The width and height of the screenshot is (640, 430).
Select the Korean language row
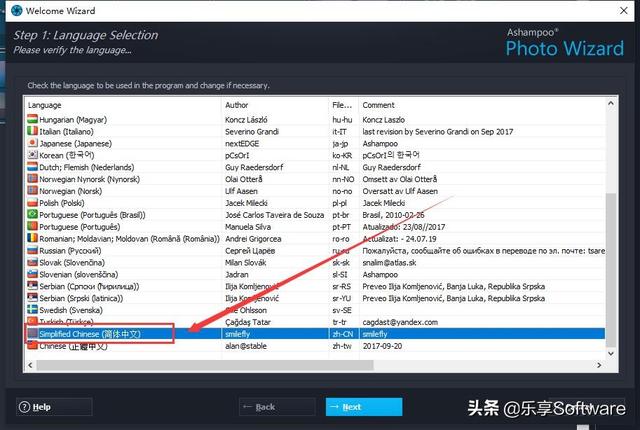pos(315,155)
